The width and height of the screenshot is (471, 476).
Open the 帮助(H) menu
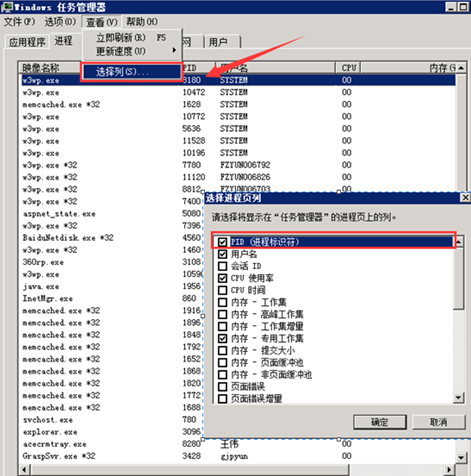[142, 22]
